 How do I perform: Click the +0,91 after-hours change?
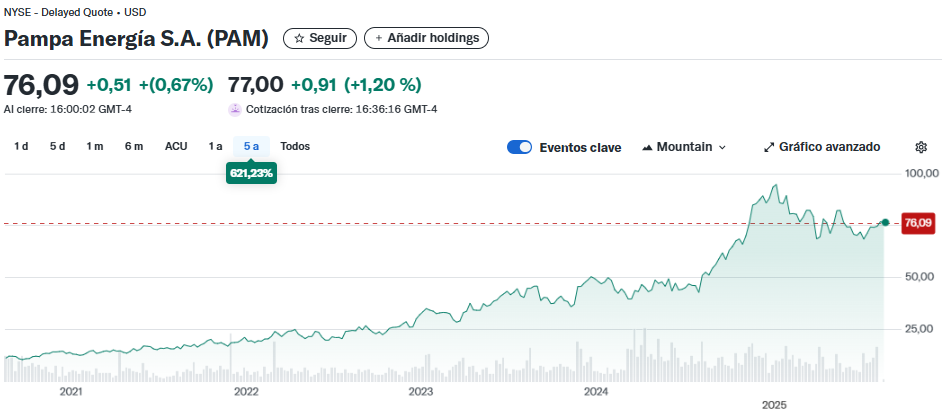(314, 85)
